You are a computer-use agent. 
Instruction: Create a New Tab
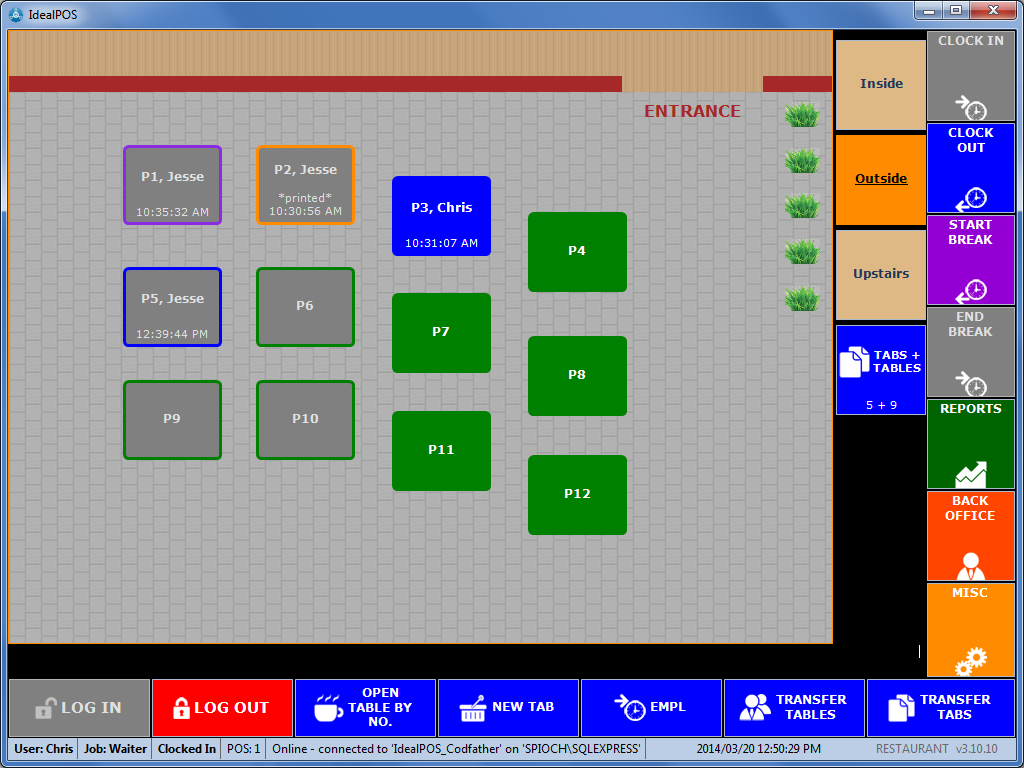click(508, 708)
